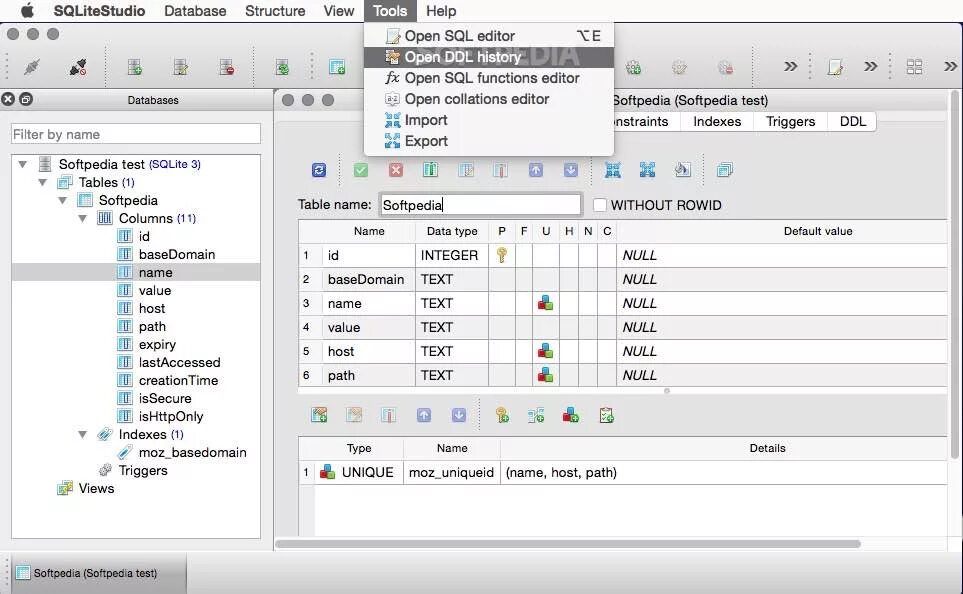This screenshot has width=963, height=594.
Task: Click the SQL editor notepad icon in toolbar
Action: pos(835,66)
